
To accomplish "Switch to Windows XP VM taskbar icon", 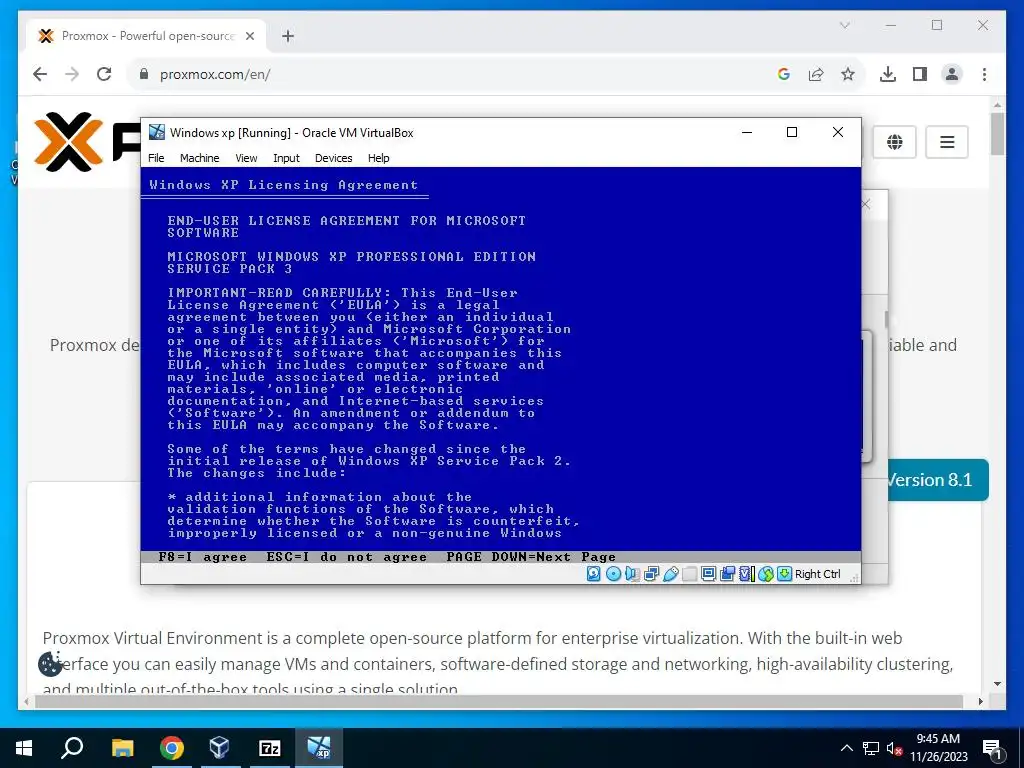I will 319,748.
